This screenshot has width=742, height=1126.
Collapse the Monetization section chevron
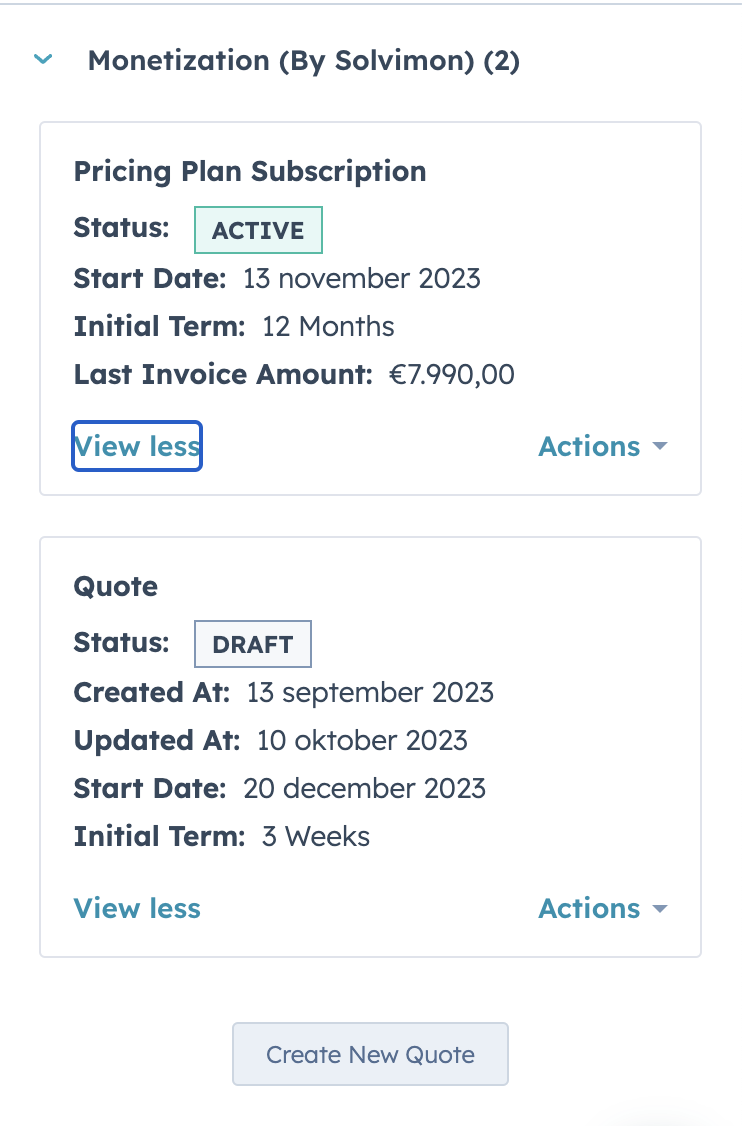pos(42,60)
